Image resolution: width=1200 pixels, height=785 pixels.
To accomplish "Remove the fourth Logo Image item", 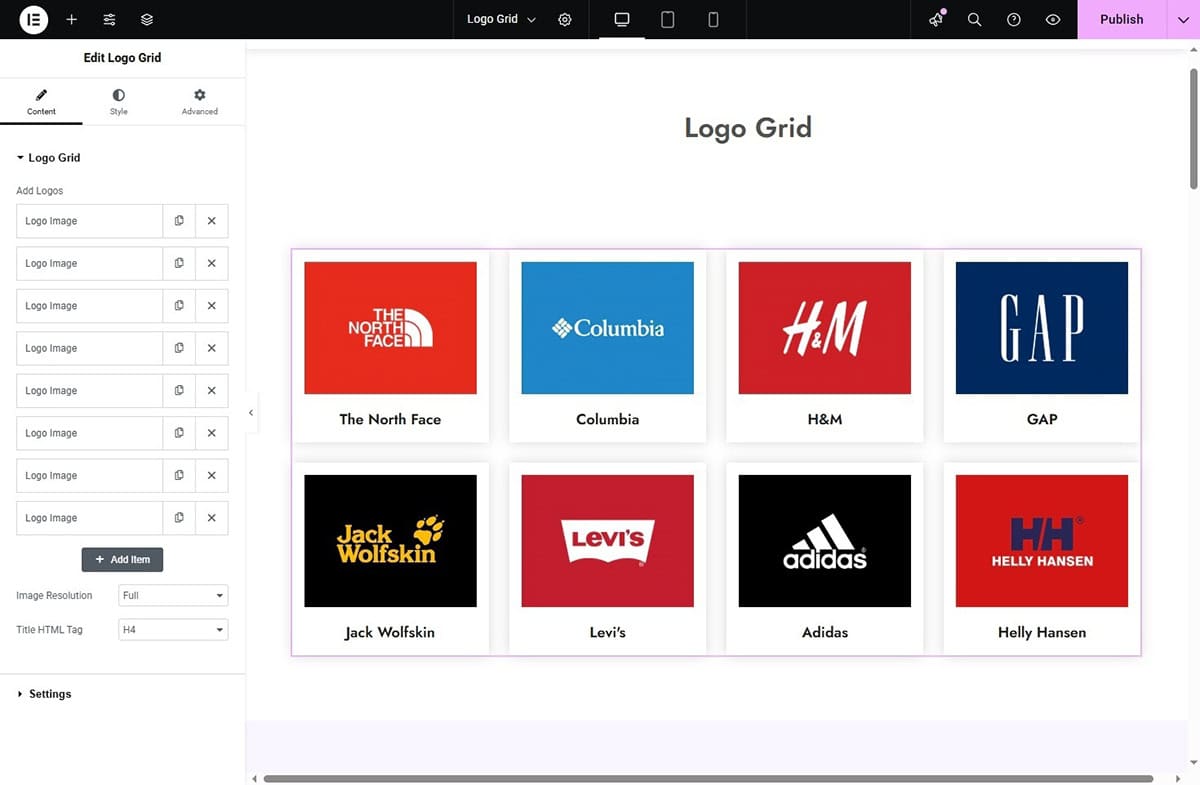I will pyautogui.click(x=212, y=348).
